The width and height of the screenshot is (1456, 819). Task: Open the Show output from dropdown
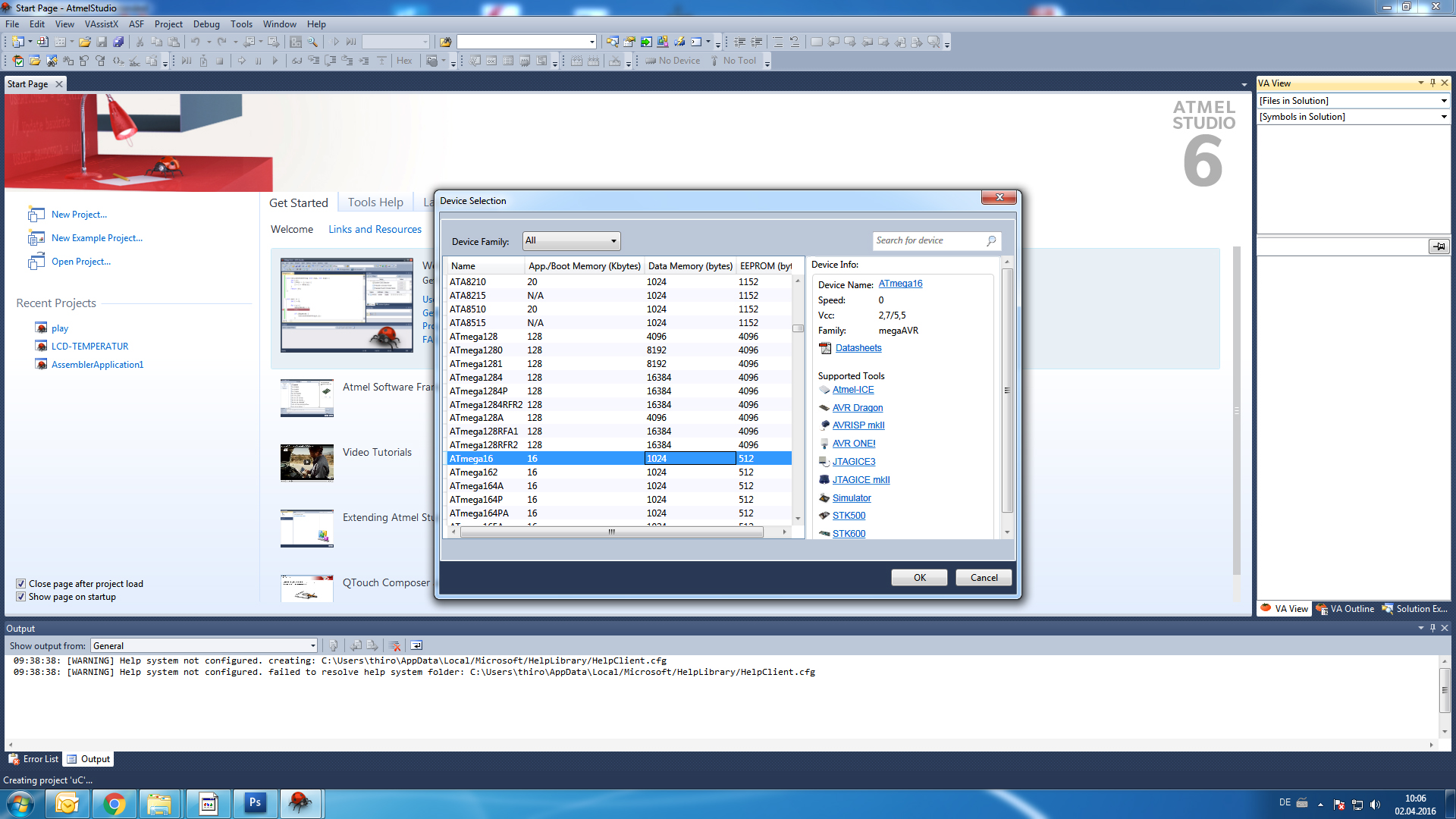pyautogui.click(x=204, y=645)
